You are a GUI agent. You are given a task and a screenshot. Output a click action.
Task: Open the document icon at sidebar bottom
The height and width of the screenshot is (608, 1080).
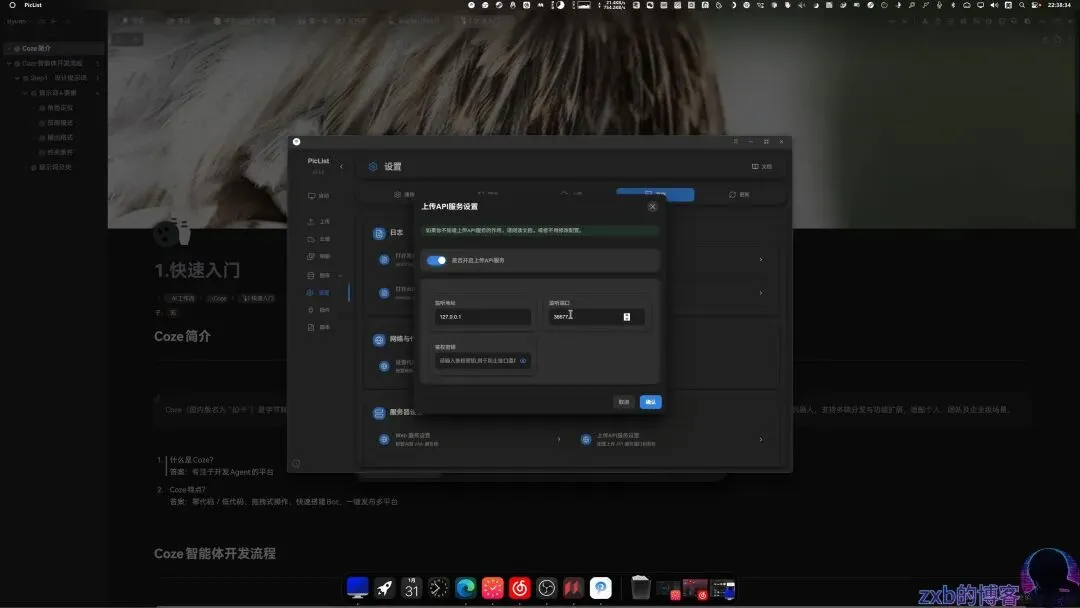click(311, 327)
